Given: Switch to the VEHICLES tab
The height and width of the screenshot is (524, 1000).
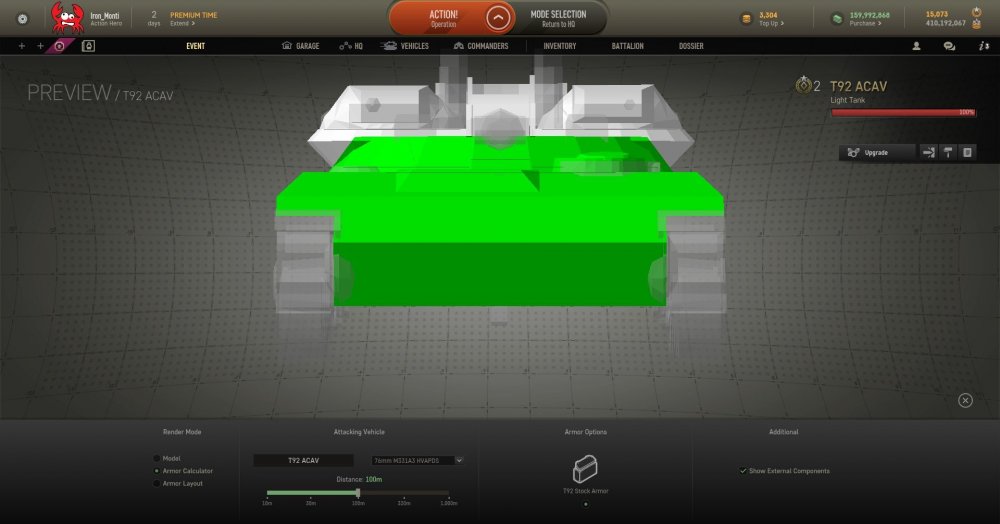Looking at the screenshot, I should point(405,46).
